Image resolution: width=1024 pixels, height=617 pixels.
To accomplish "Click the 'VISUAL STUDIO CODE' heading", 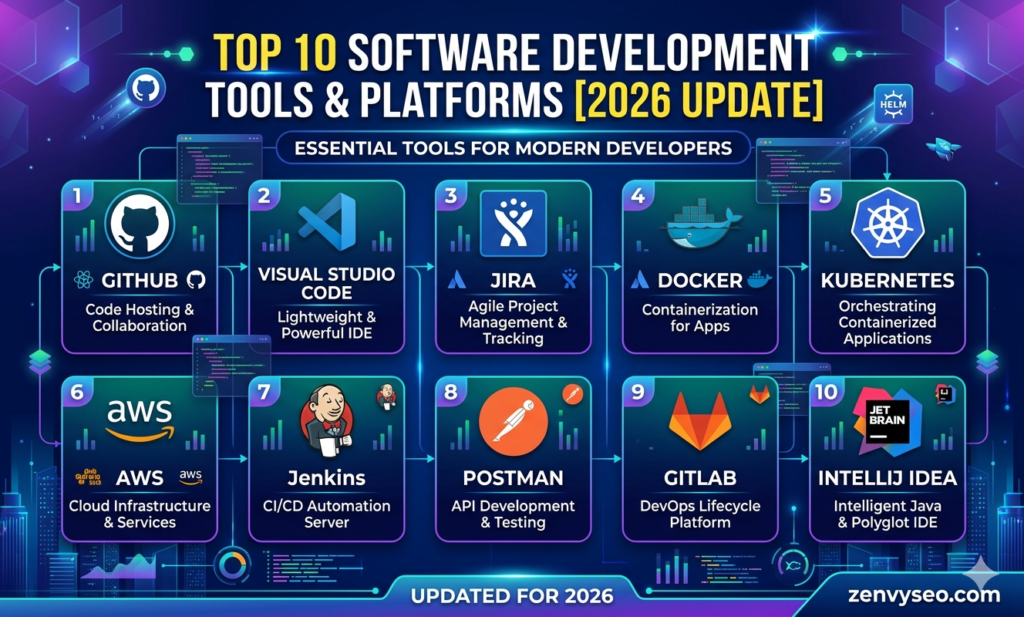I will point(327,283).
